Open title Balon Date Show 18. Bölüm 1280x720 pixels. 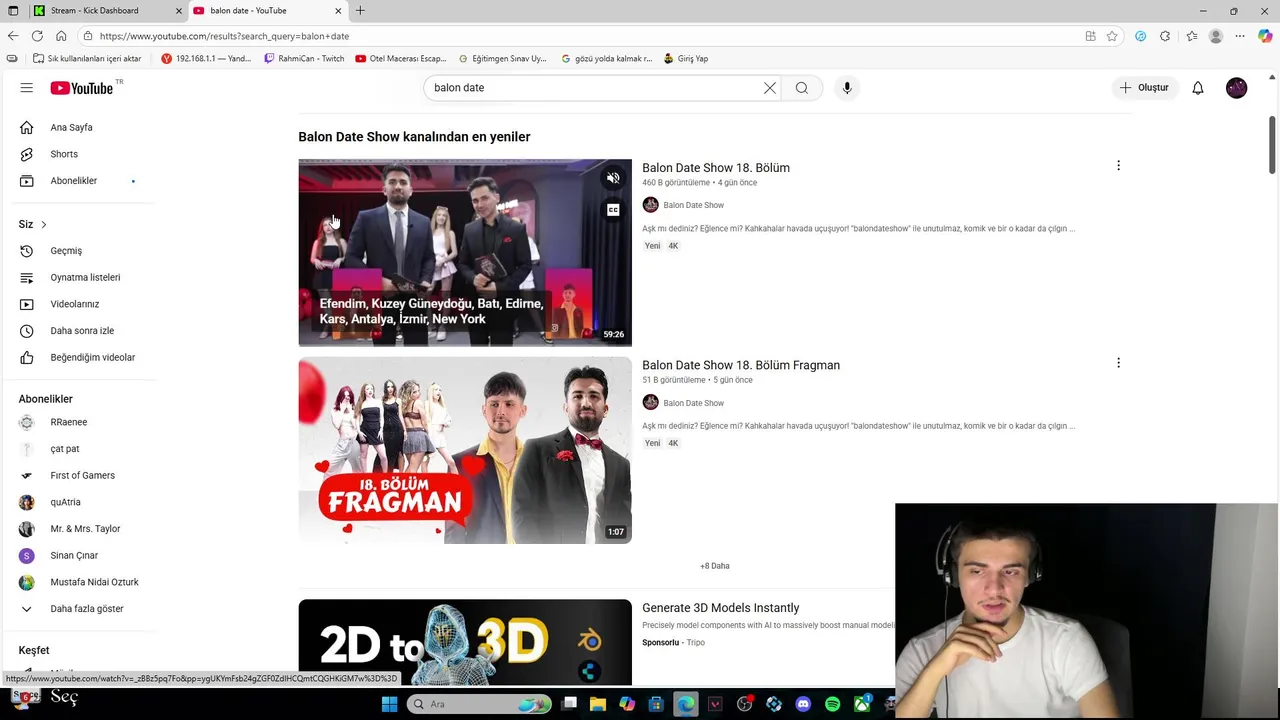pyautogui.click(x=716, y=168)
